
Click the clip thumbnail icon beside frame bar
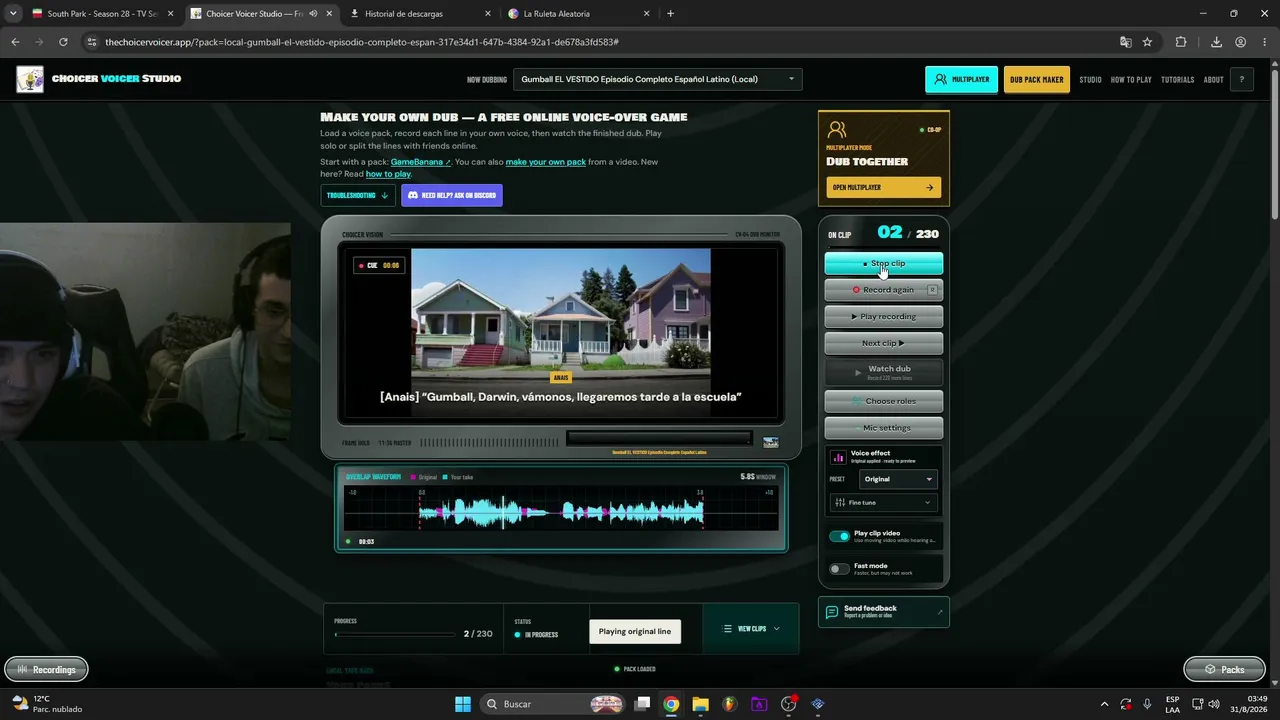coord(771,442)
